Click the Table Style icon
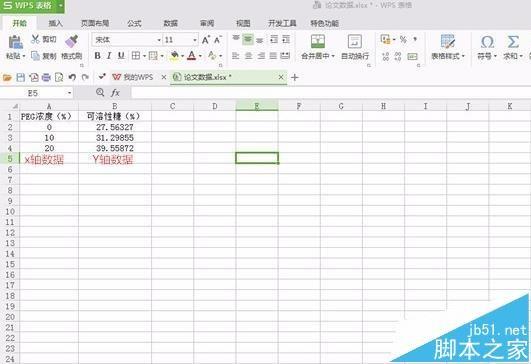Image resolution: width=531 pixels, height=364 pixels. (x=448, y=41)
